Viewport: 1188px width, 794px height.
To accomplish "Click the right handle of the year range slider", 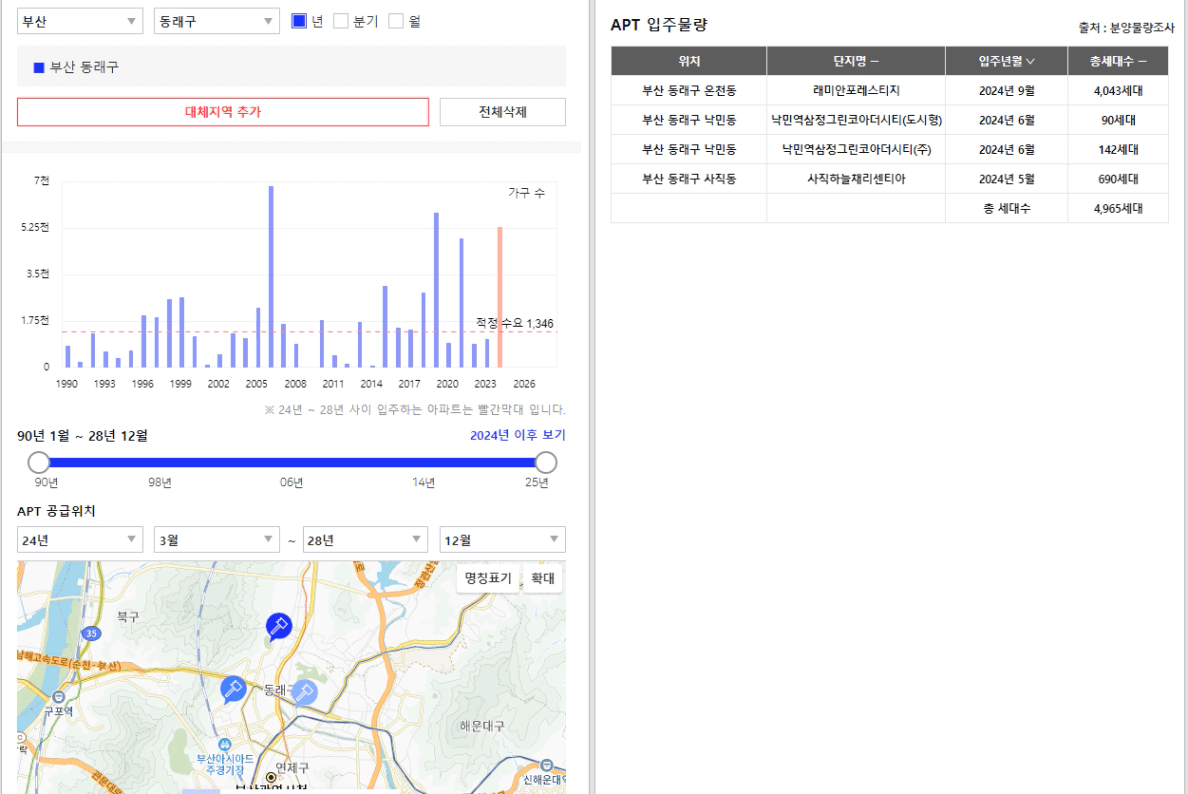I will click(546, 462).
